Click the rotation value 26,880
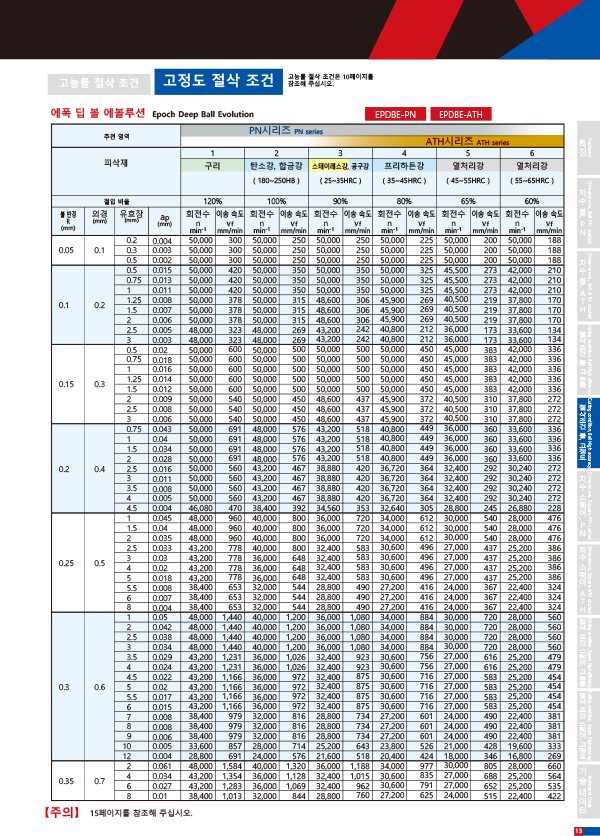This screenshot has height=836, width=600. click(519, 508)
